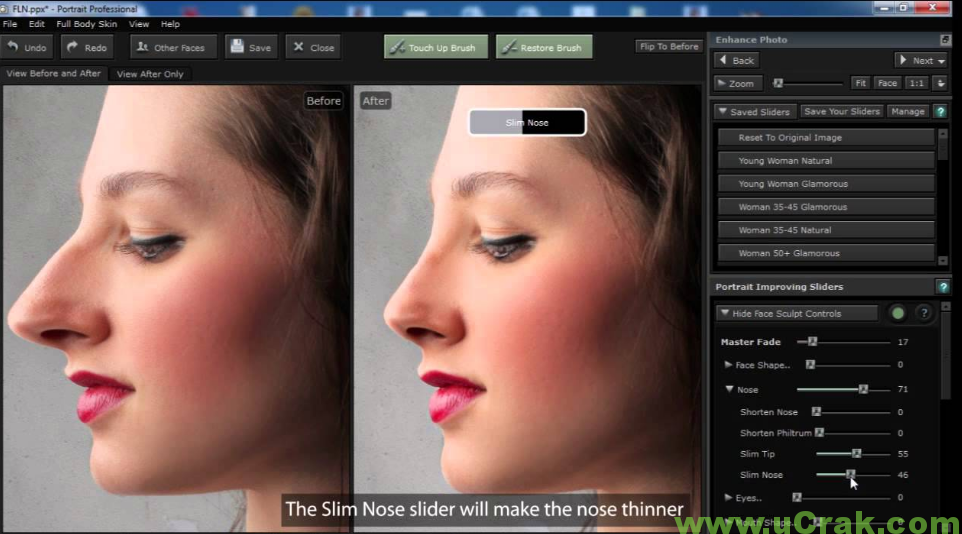Viewport: 962px width, 534px height.
Task: Click the zoom options arrow button
Action: point(941,83)
